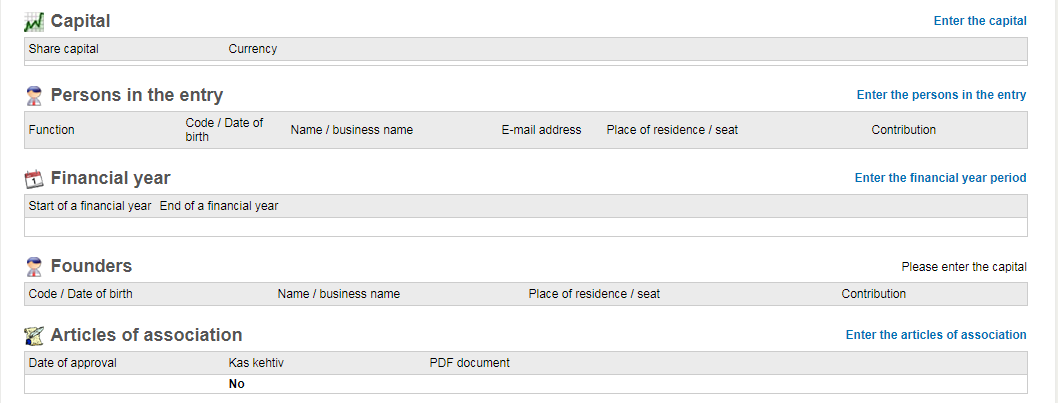This screenshot has height=403, width=1058.
Task: Click the Currency column header
Action: click(x=252, y=49)
